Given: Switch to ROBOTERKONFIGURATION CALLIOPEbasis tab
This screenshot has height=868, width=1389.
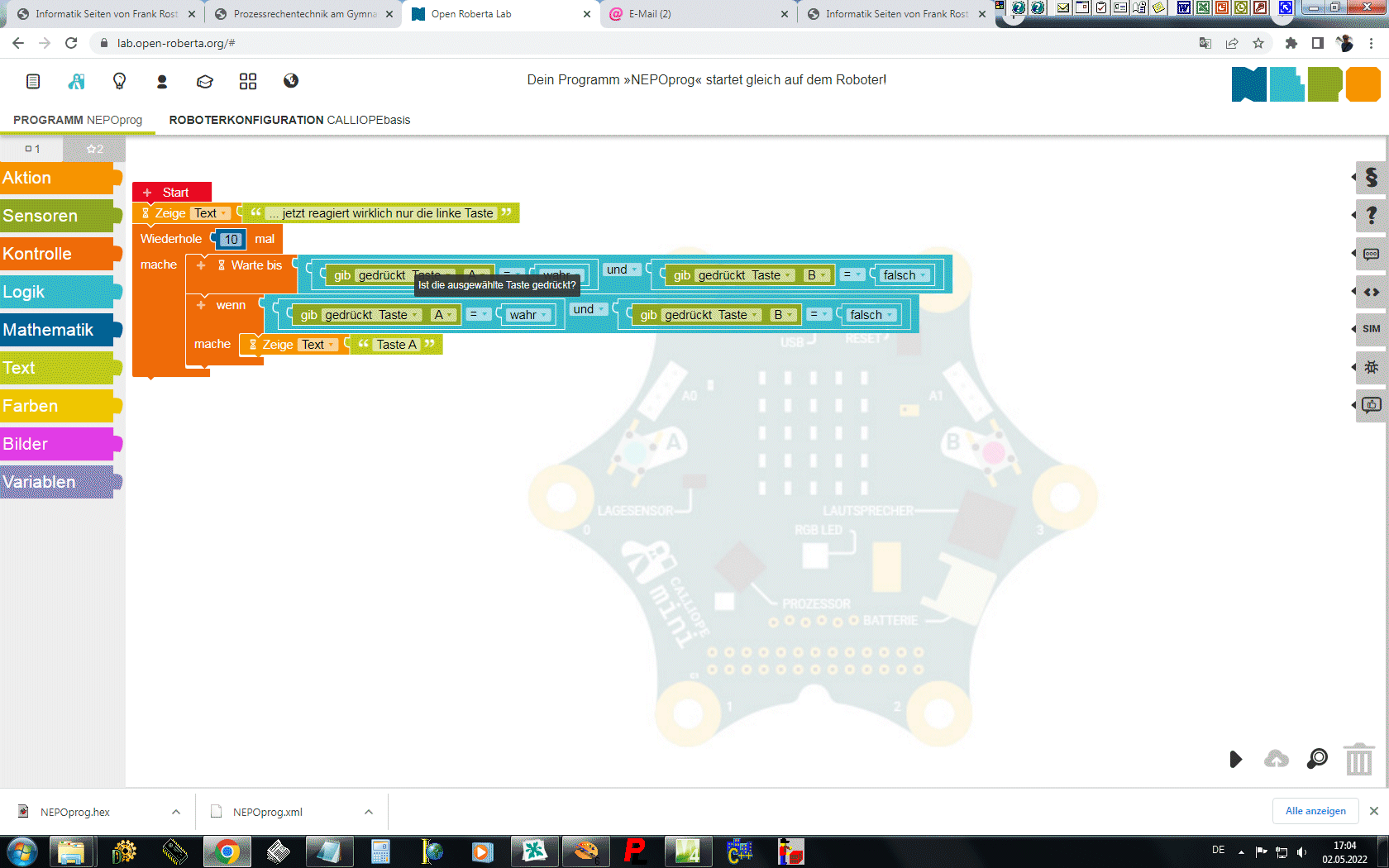Looking at the screenshot, I should (x=289, y=120).
